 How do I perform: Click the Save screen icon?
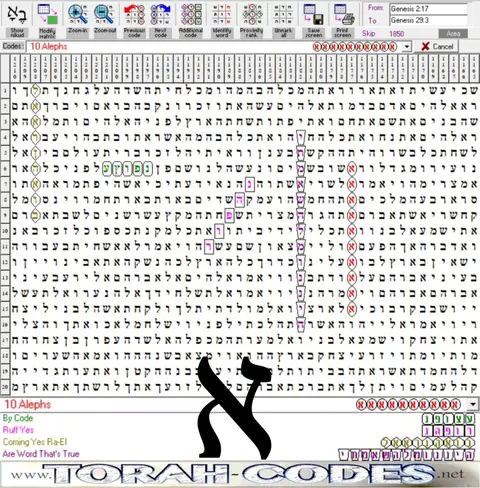(x=314, y=14)
